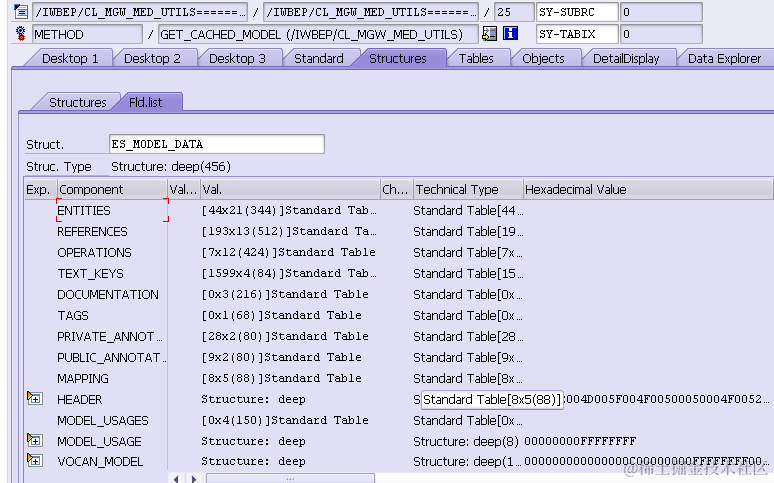The height and width of the screenshot is (483, 774).
Task: Switch to the Desktop 2 tab
Action: (x=152, y=58)
